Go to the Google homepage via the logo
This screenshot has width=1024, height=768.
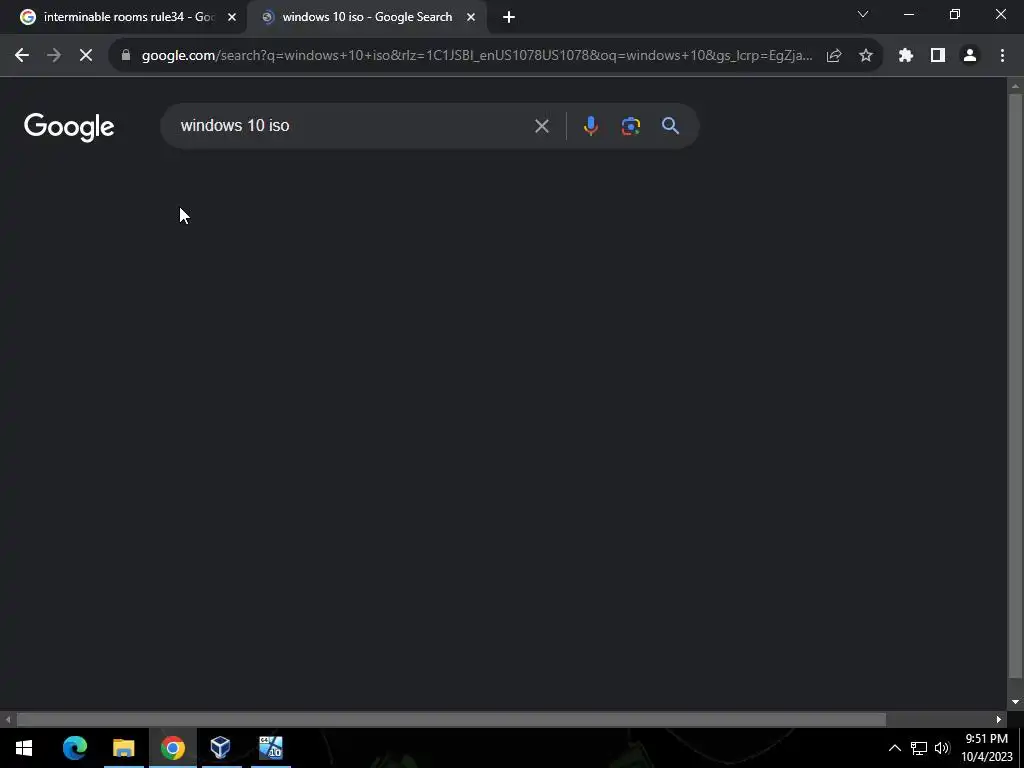pyautogui.click(x=69, y=127)
